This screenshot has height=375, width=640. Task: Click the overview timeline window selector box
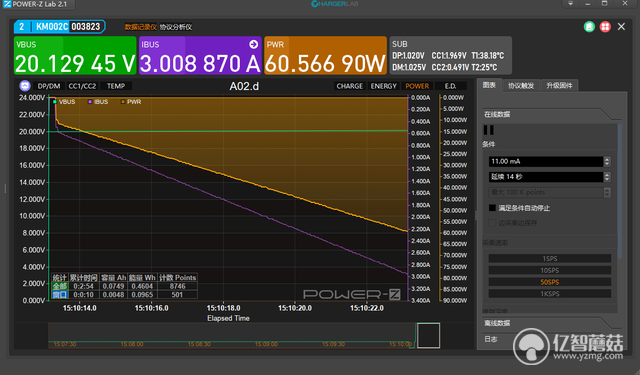tap(428, 335)
